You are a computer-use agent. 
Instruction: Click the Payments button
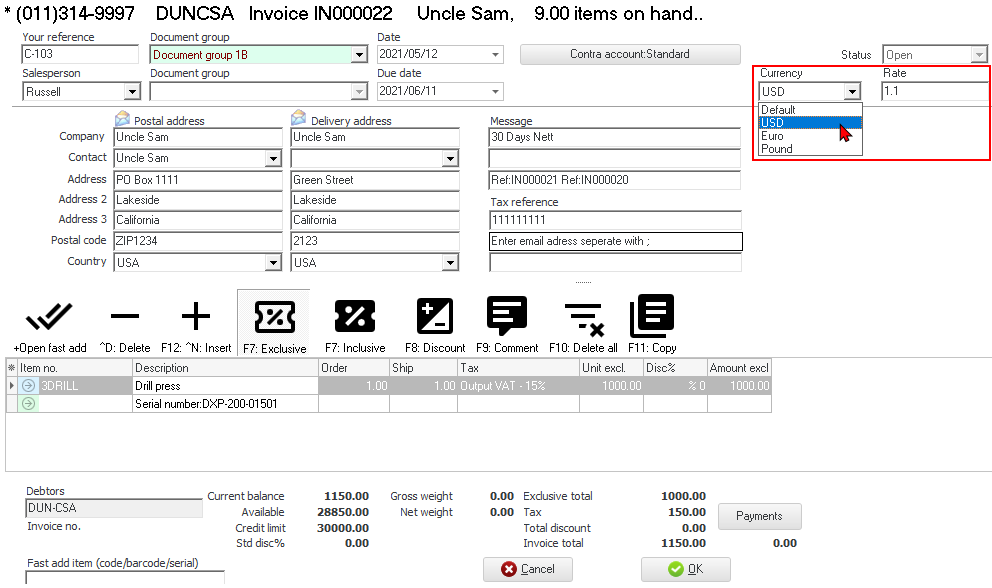pos(759,516)
